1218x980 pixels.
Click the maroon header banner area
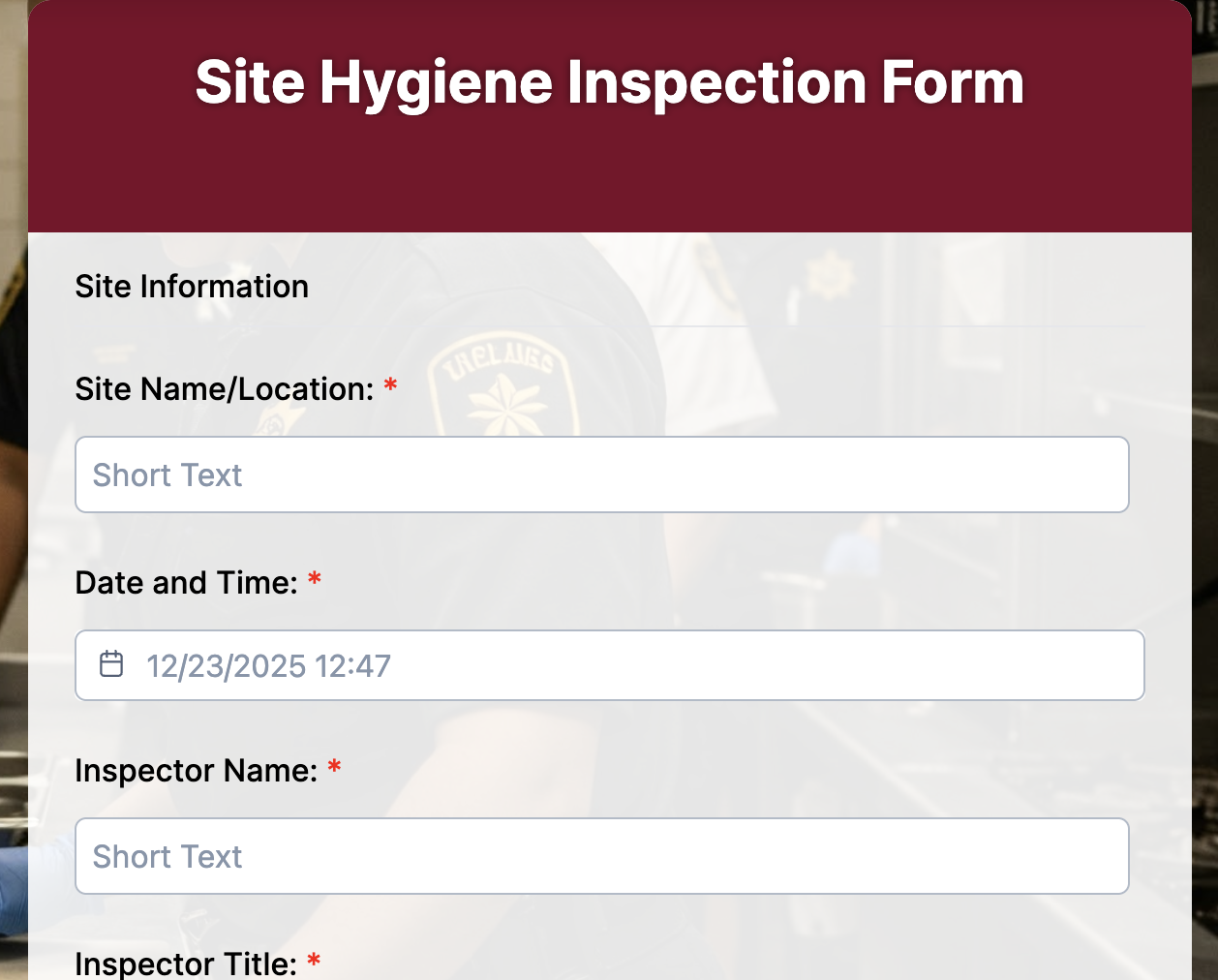click(x=609, y=174)
